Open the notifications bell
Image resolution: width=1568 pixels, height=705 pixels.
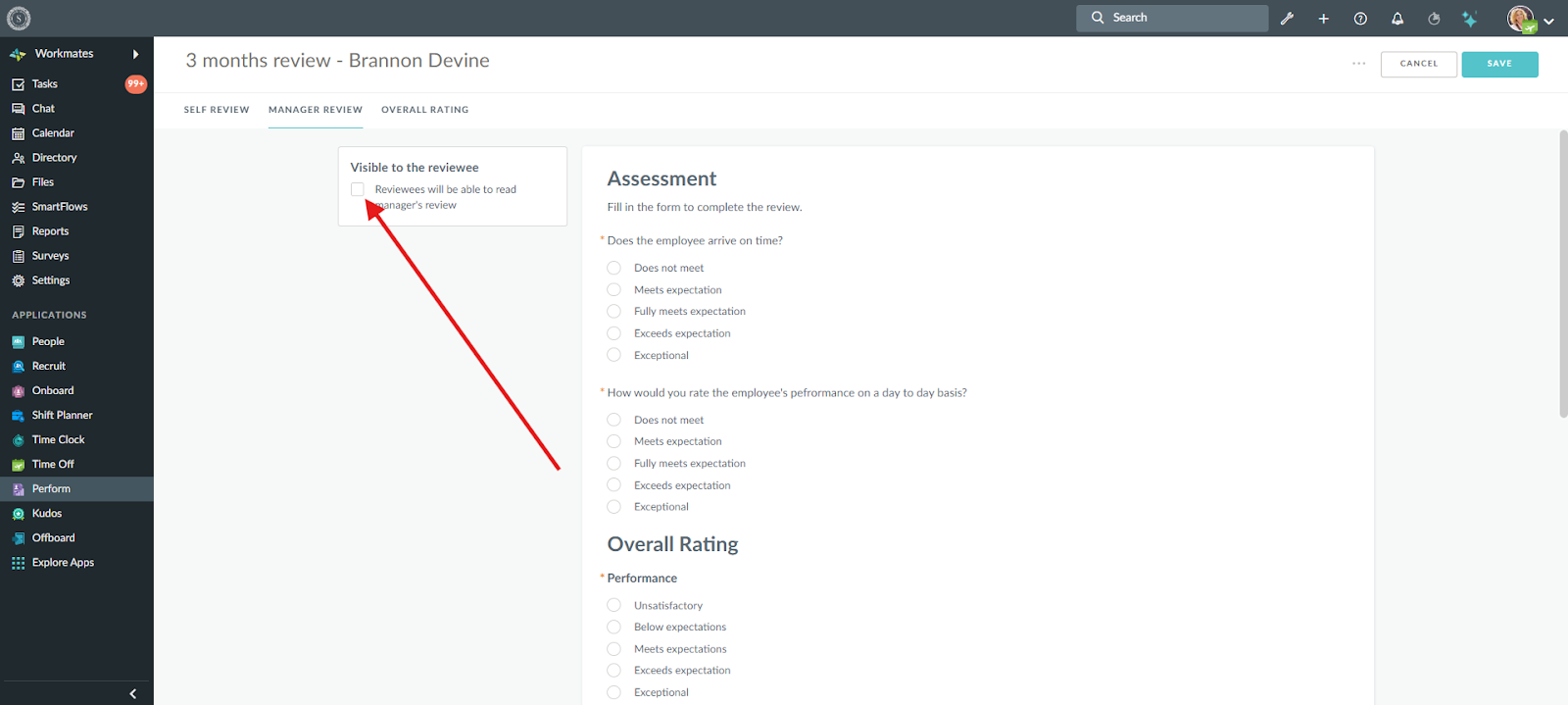coord(1397,19)
